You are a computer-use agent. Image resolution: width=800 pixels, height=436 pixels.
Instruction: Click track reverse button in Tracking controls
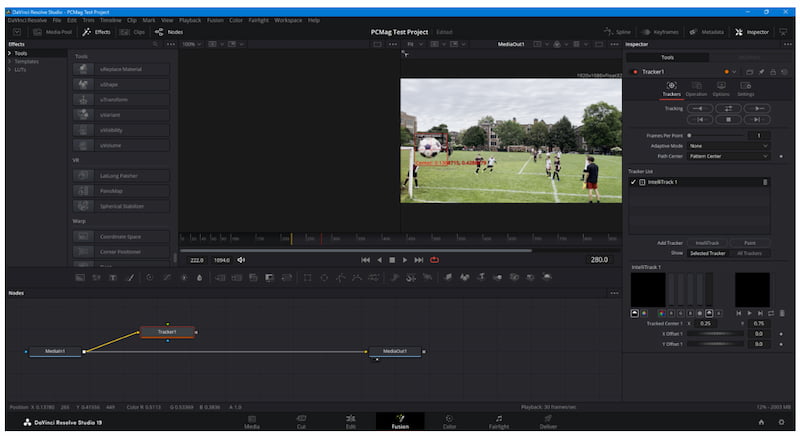700,109
